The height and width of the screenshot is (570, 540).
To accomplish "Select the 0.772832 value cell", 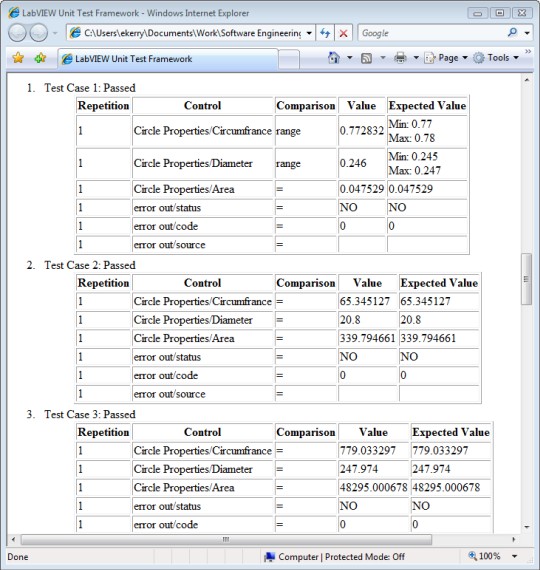I will pyautogui.click(x=362, y=131).
